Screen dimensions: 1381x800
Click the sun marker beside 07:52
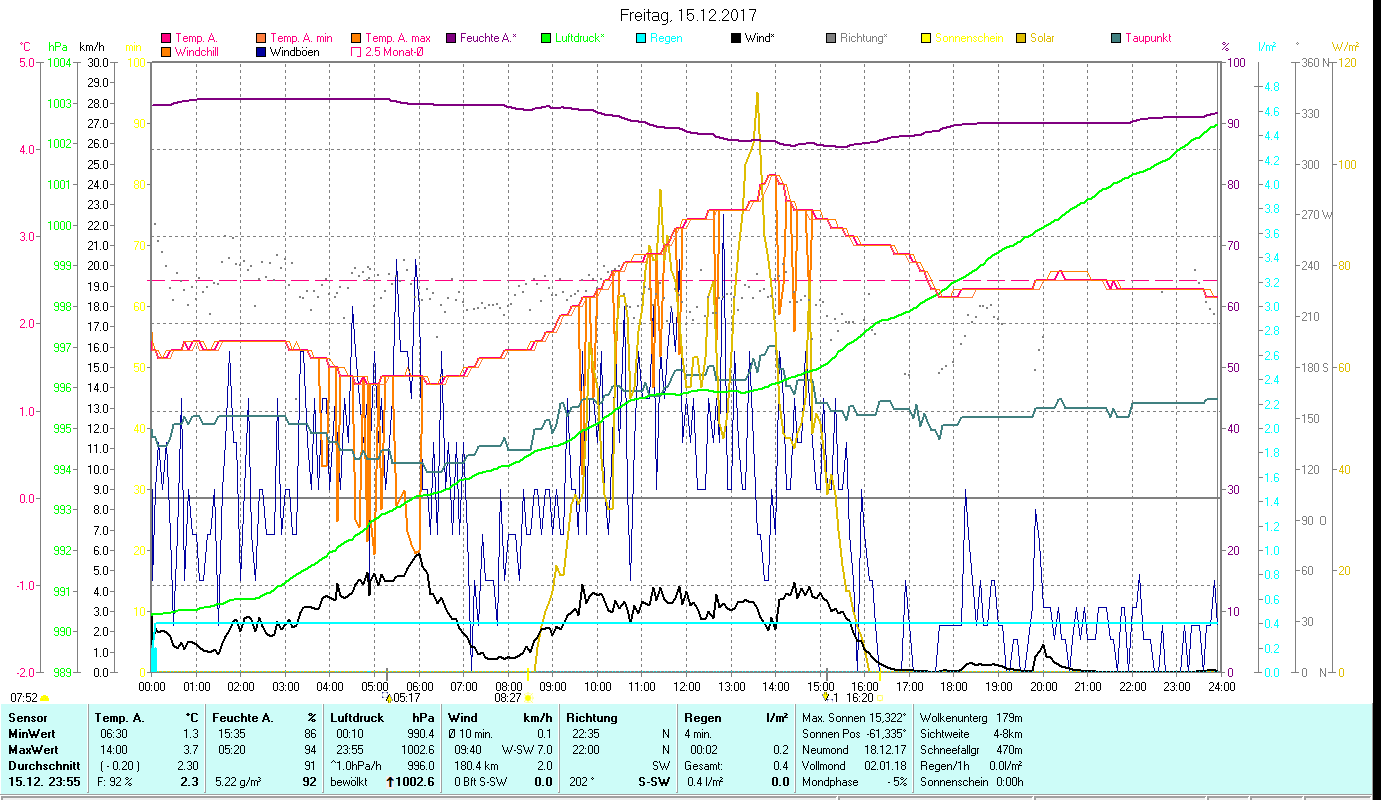coord(45,698)
